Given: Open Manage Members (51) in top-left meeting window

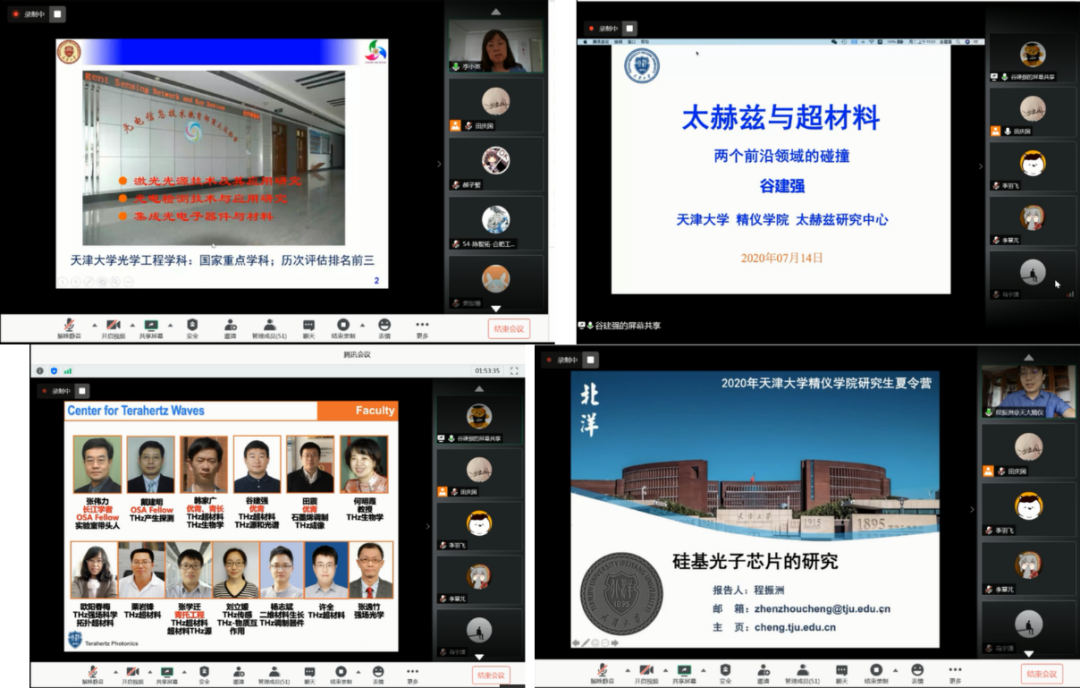Looking at the screenshot, I should click(269, 328).
